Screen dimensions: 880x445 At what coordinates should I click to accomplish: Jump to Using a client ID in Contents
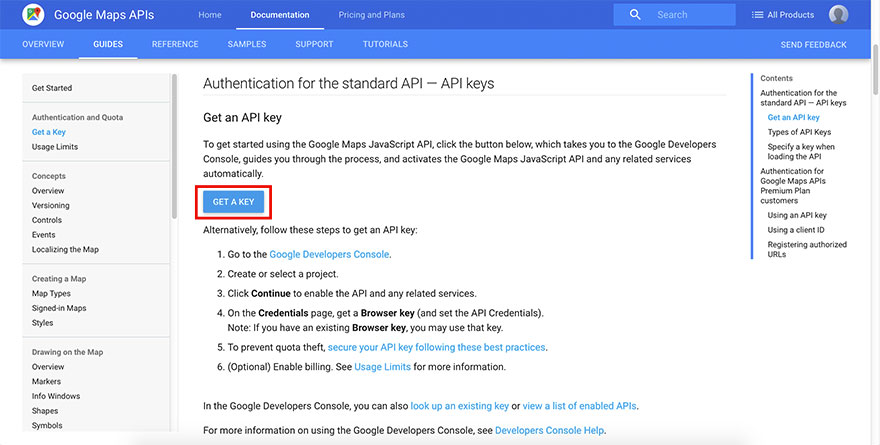click(x=796, y=230)
